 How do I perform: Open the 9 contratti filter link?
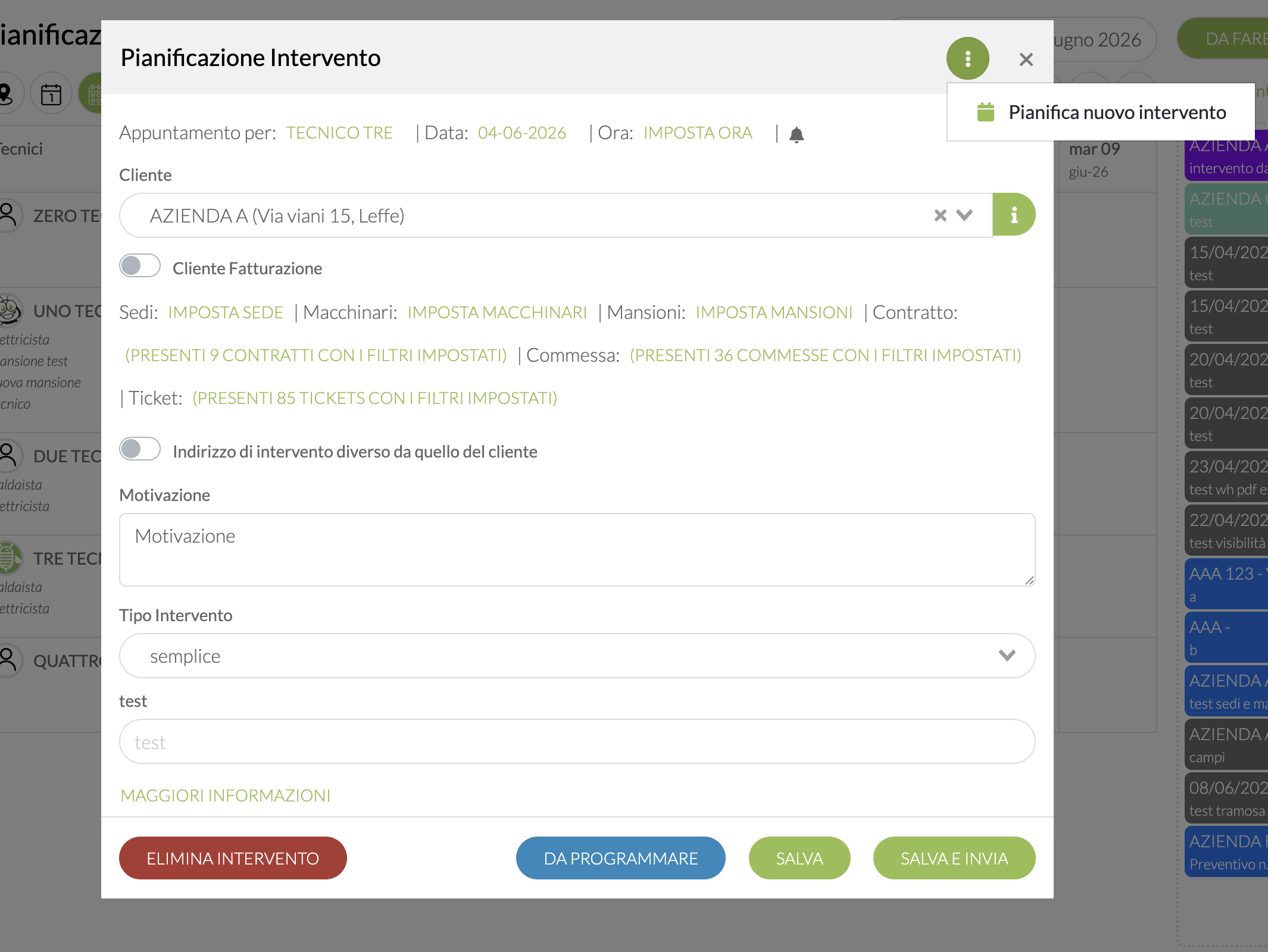point(316,355)
